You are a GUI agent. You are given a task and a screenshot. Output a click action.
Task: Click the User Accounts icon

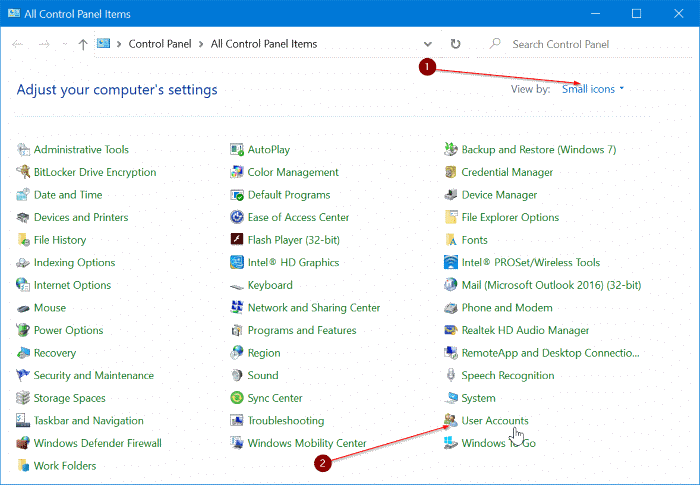coord(451,420)
